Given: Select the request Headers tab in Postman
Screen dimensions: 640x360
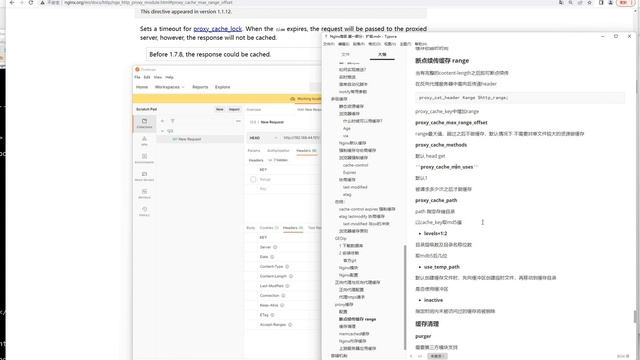Looking at the screenshot, I should [306, 151].
